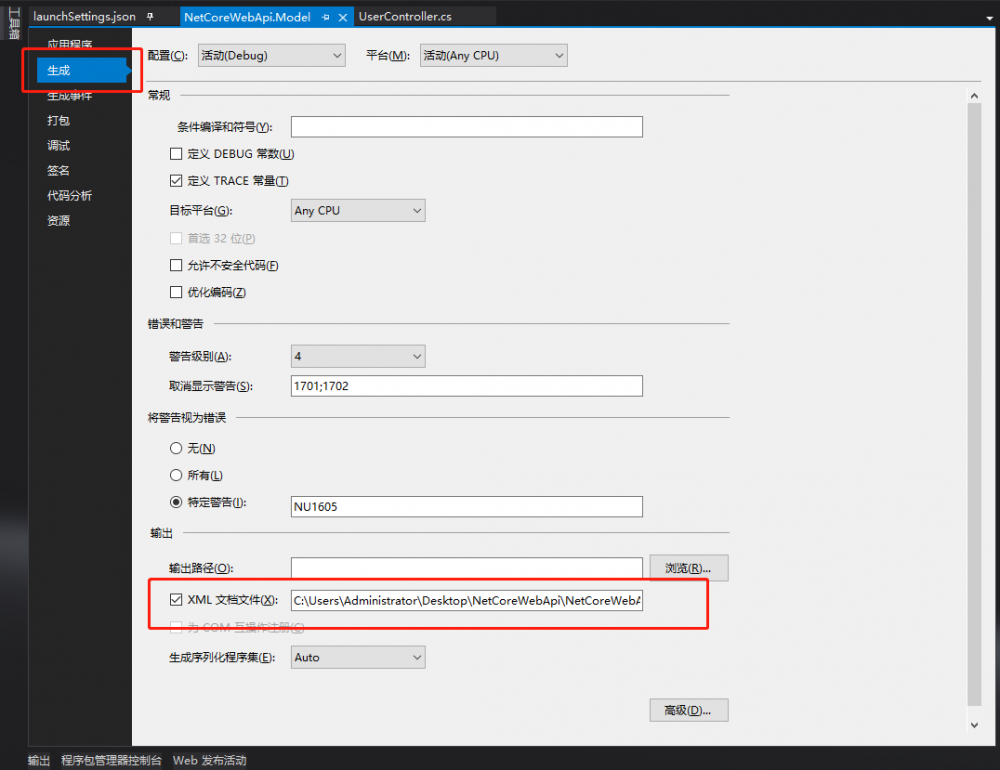This screenshot has width=1000, height=770.
Task: Enable the 定义 DEBUG 常数 checkbox
Action: coord(175,153)
